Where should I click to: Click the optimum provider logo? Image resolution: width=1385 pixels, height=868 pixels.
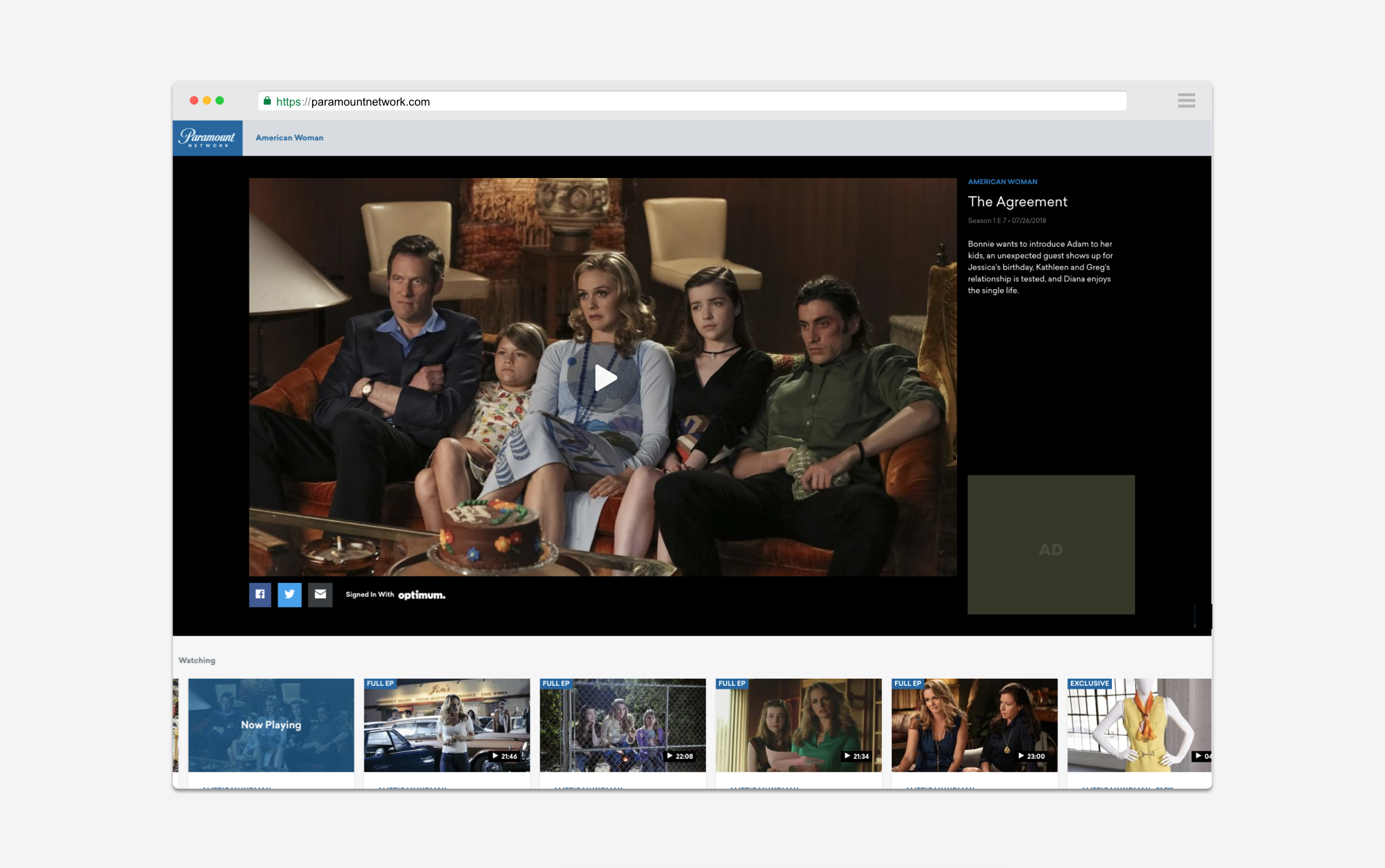point(421,595)
